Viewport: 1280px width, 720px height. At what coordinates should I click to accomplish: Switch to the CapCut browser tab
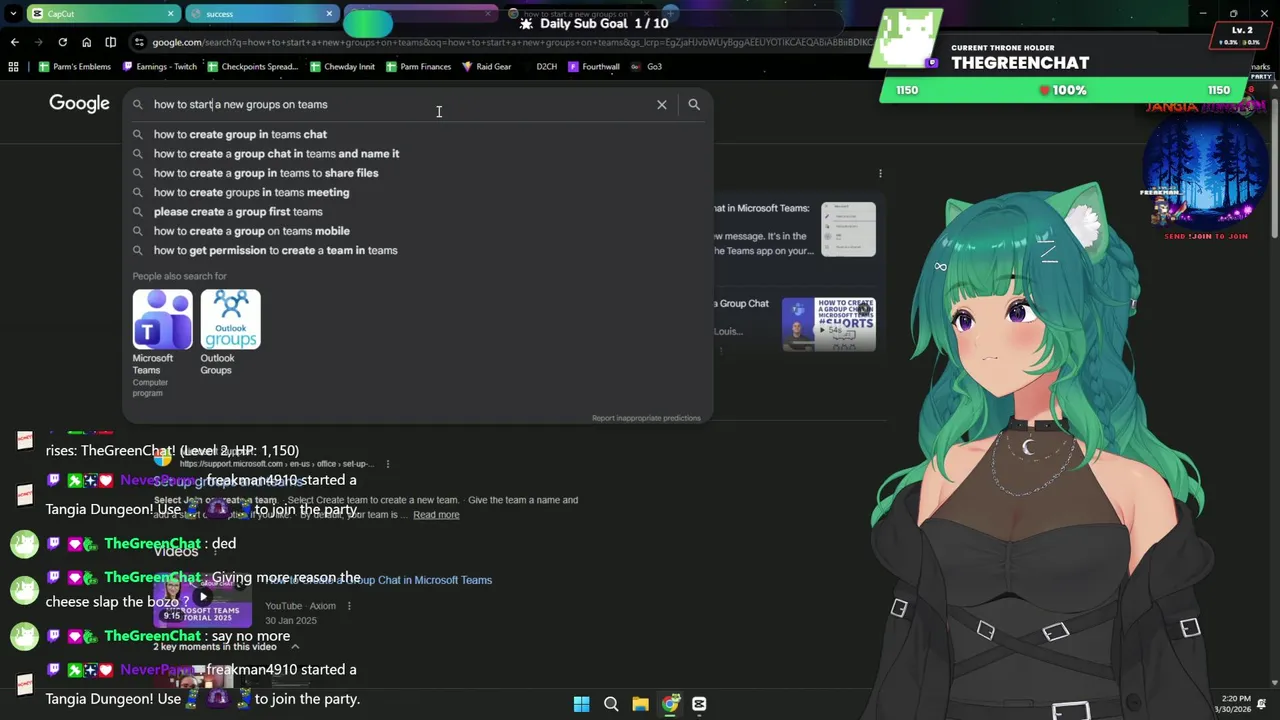[x=103, y=14]
